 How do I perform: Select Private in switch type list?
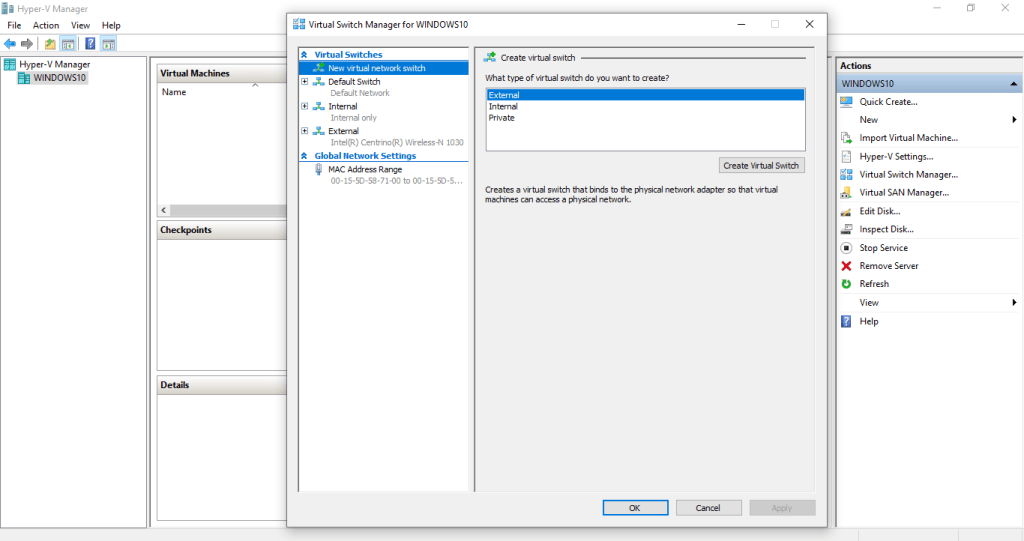[x=502, y=118]
